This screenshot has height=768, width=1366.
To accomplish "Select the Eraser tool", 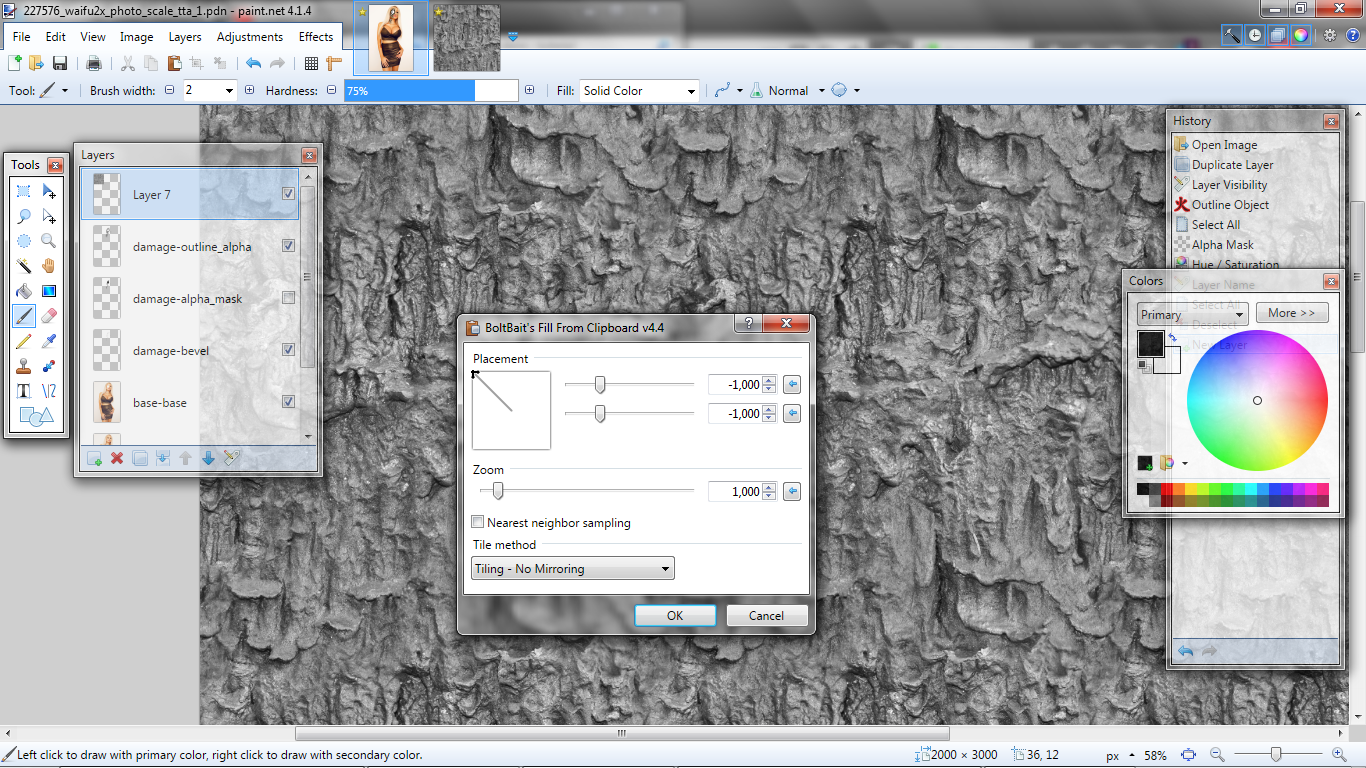I will (49, 316).
